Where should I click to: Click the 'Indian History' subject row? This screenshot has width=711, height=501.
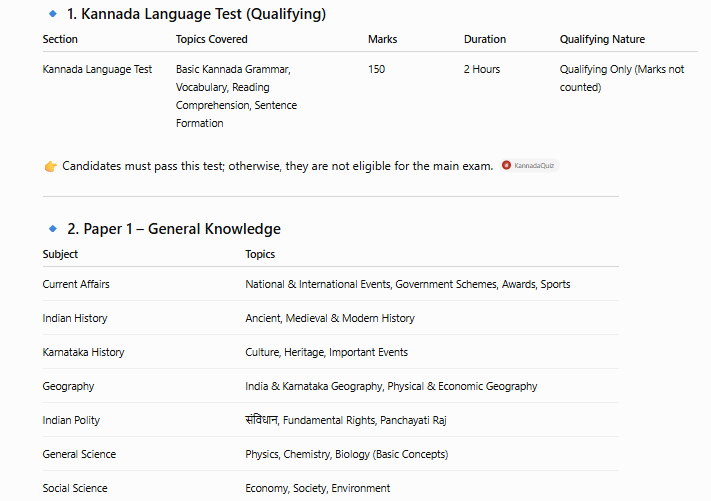click(331, 318)
